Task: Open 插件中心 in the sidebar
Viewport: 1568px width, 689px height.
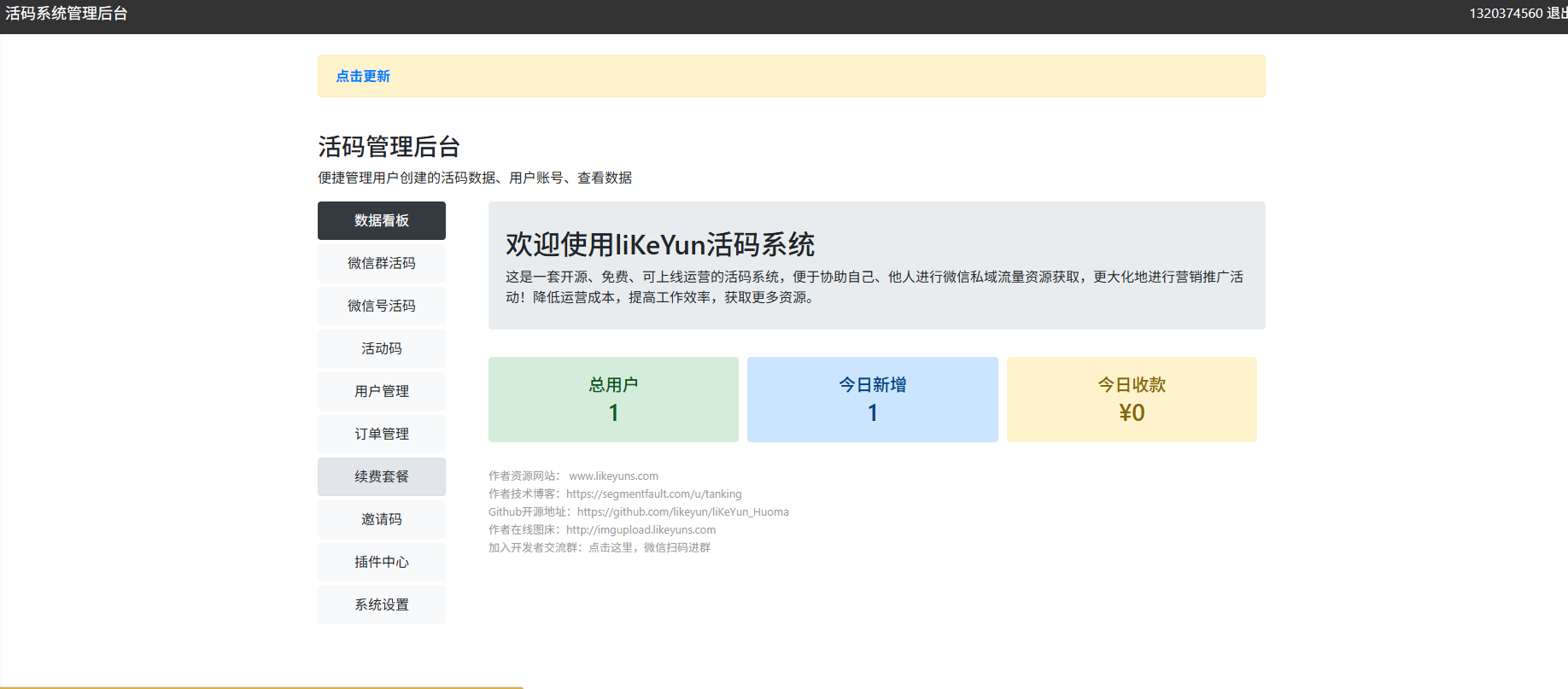Action: (x=381, y=562)
